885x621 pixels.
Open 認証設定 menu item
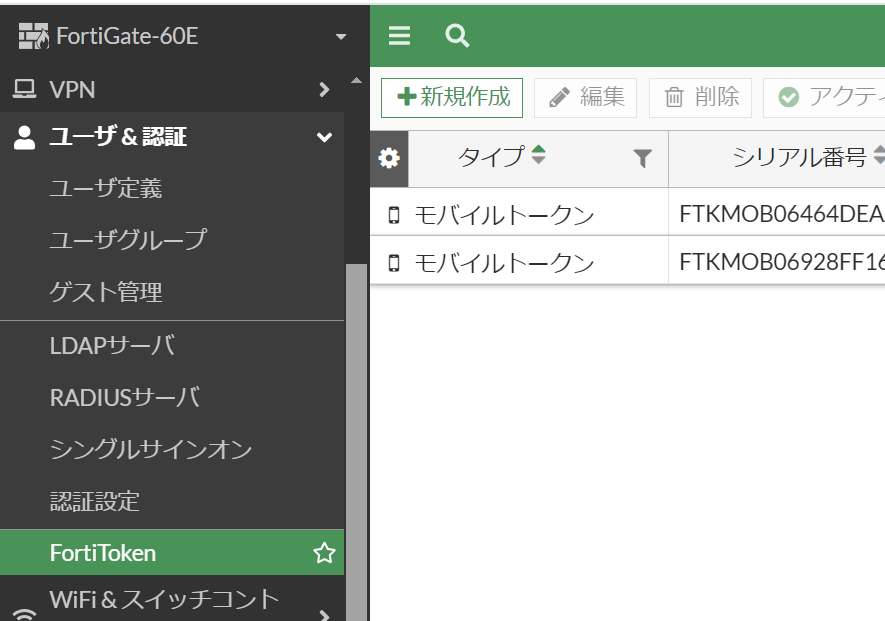point(172,501)
